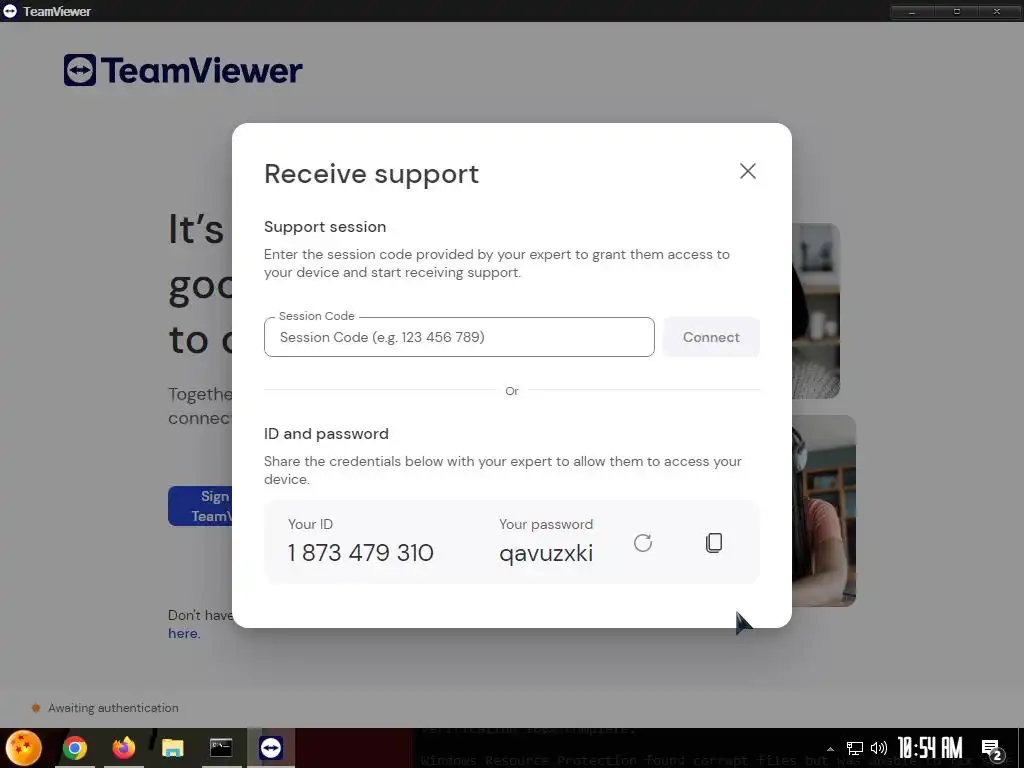Switch to the Command Prompt taskbar window
This screenshot has height=768, width=1024.
pyautogui.click(x=221, y=748)
